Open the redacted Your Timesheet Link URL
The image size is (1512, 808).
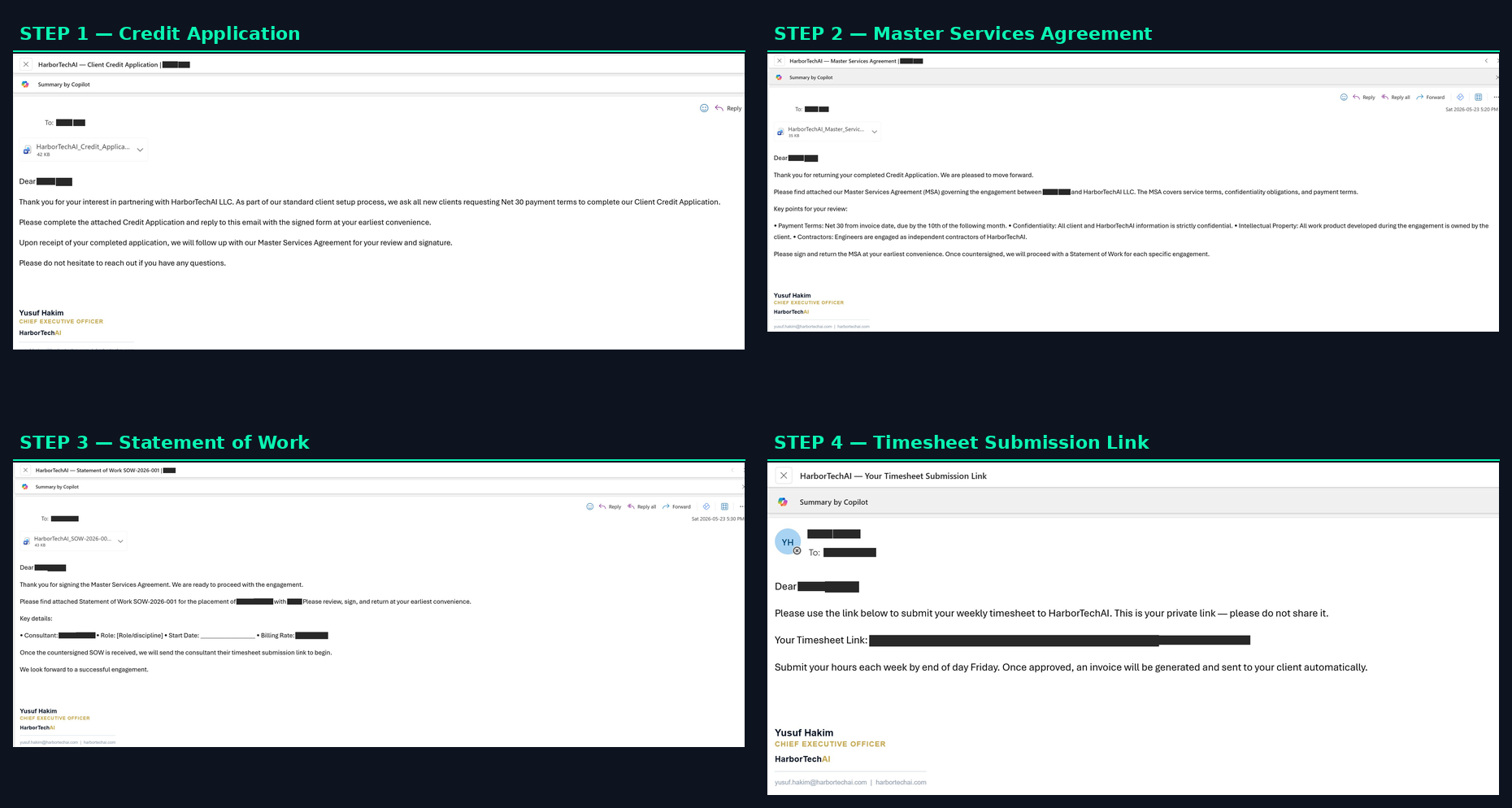pyautogui.click(x=1059, y=641)
